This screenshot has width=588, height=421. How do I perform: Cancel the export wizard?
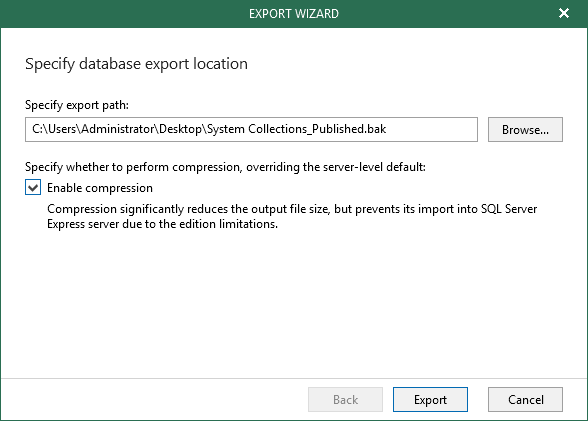525,400
